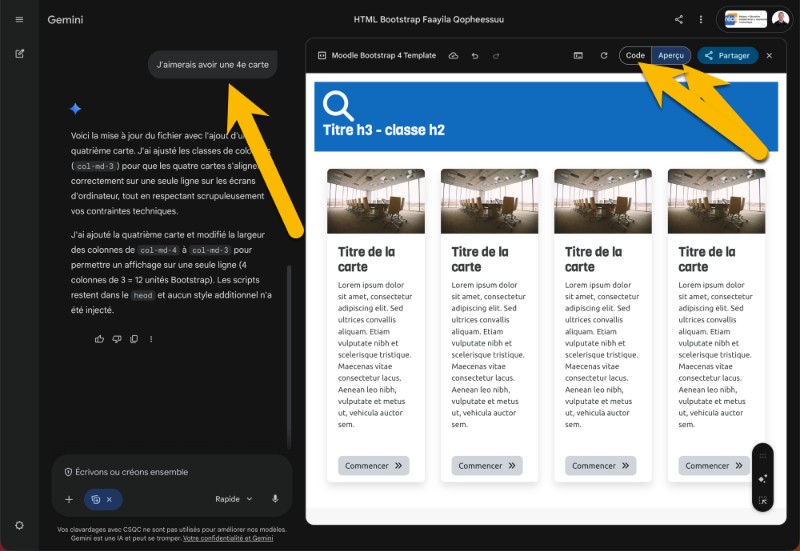Click the Partager share button
The height and width of the screenshot is (551, 800).
point(728,56)
